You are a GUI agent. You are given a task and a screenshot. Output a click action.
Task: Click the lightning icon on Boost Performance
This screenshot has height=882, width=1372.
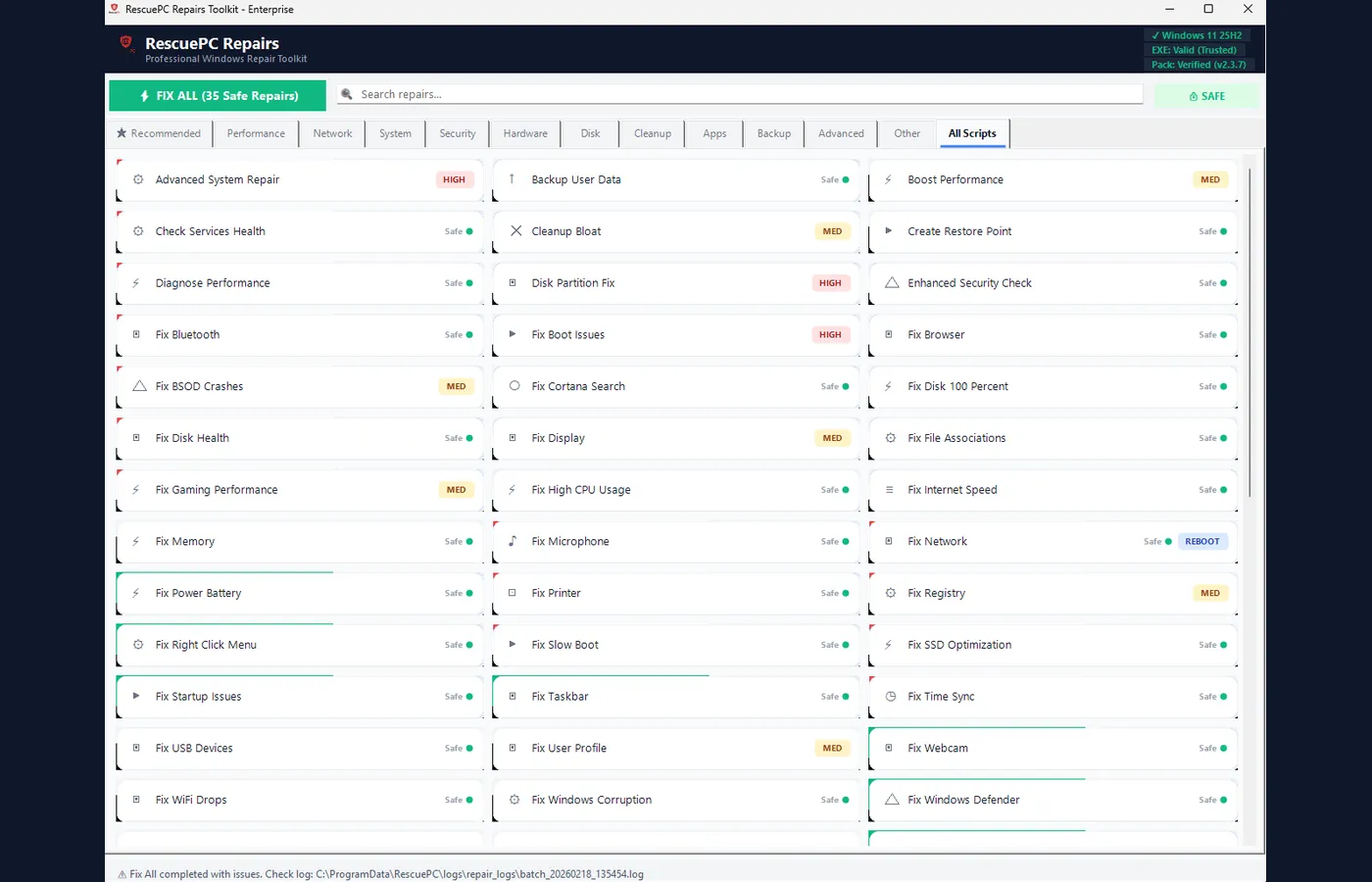pos(888,179)
